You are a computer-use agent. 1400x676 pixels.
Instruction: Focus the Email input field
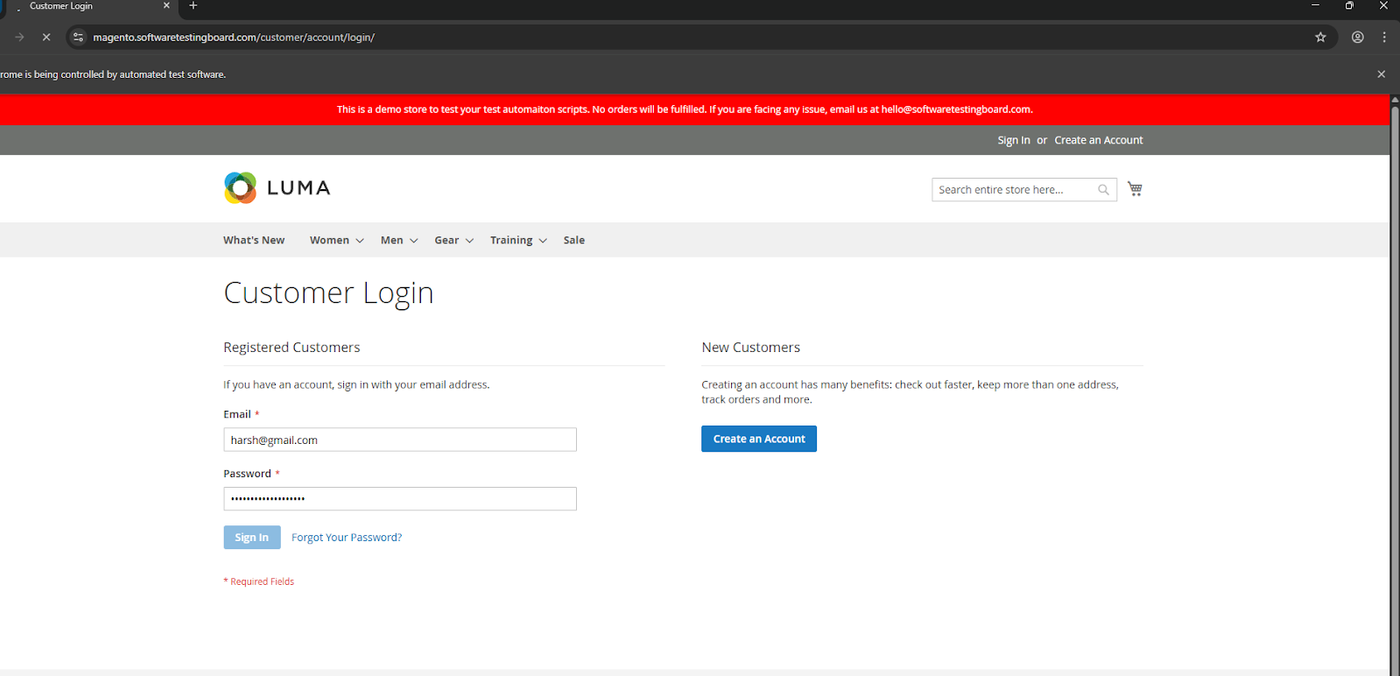[400, 440]
